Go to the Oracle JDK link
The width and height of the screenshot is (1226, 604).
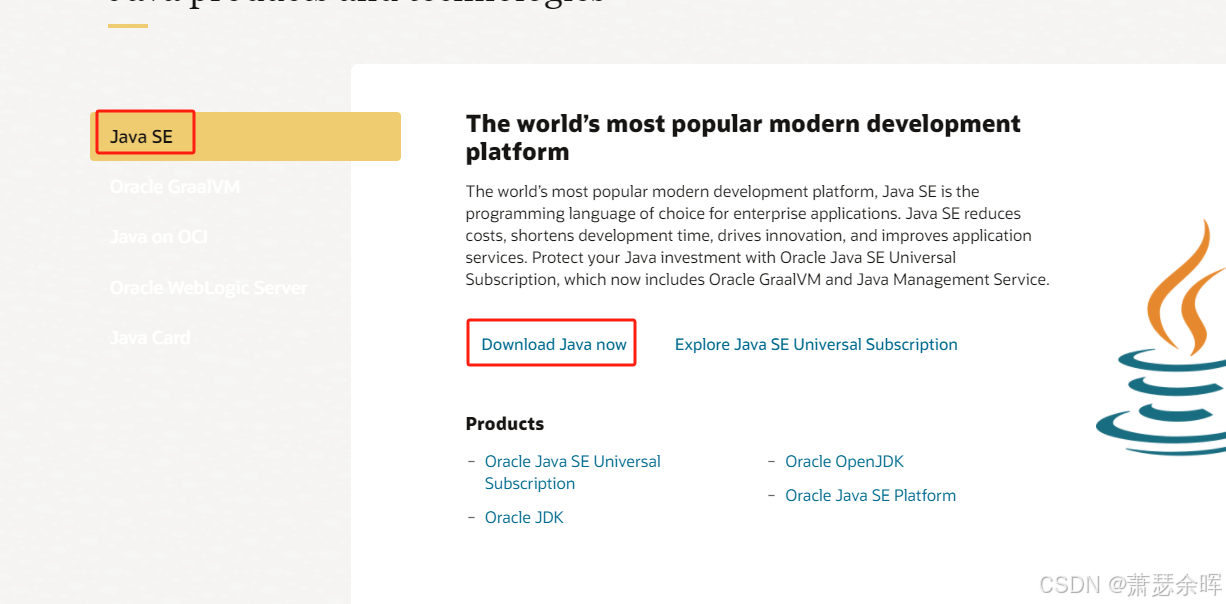524,517
